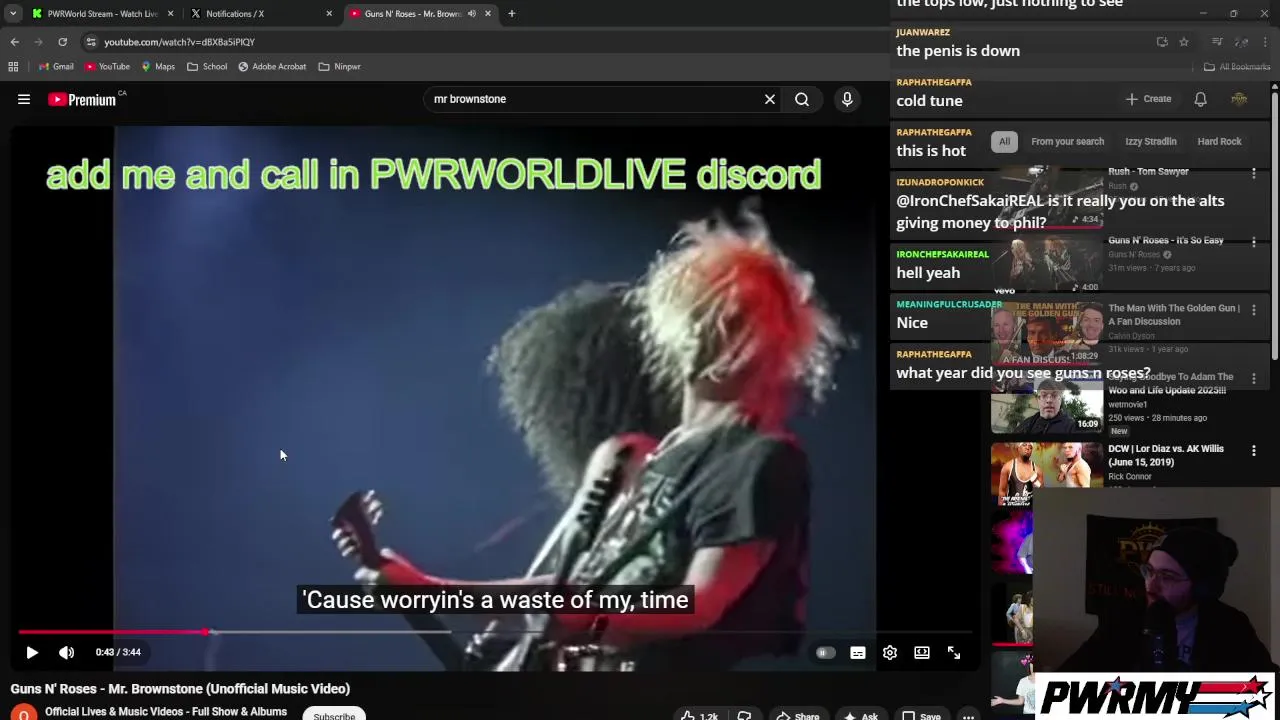Bookmark this page with star
Screen dimensions: 1280x720
1184,42
